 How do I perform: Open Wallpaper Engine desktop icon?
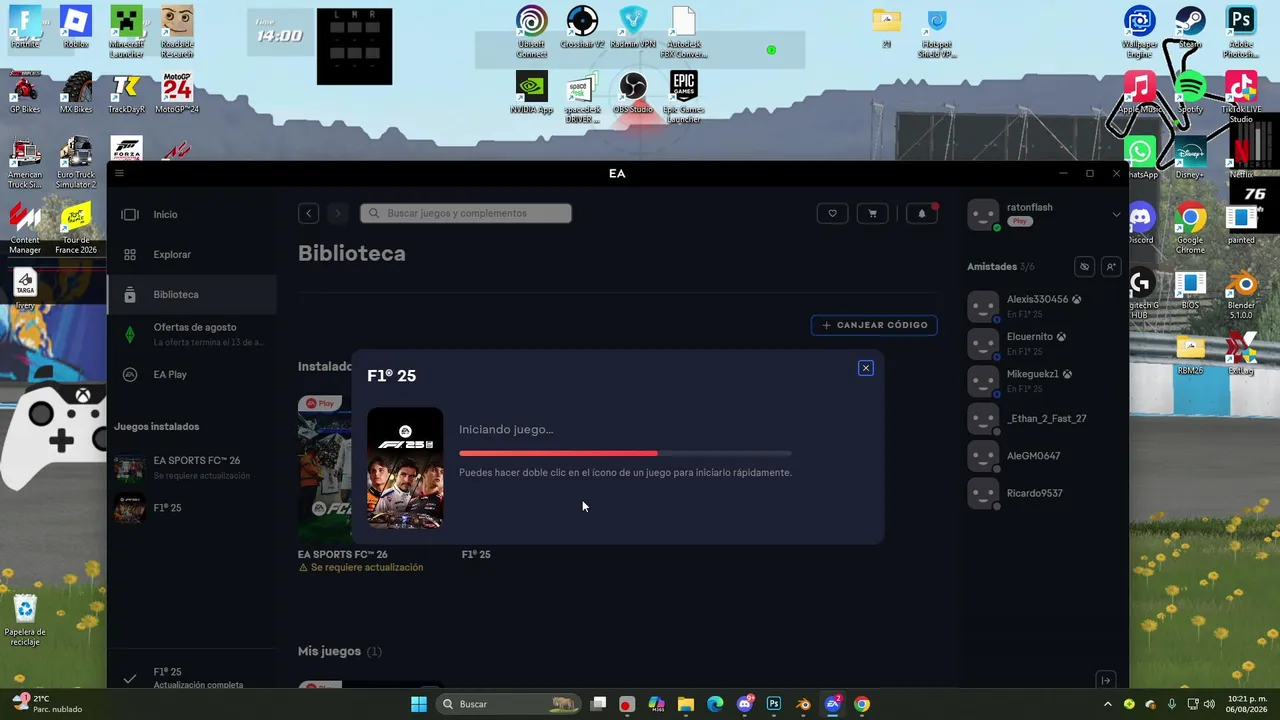click(x=1139, y=30)
